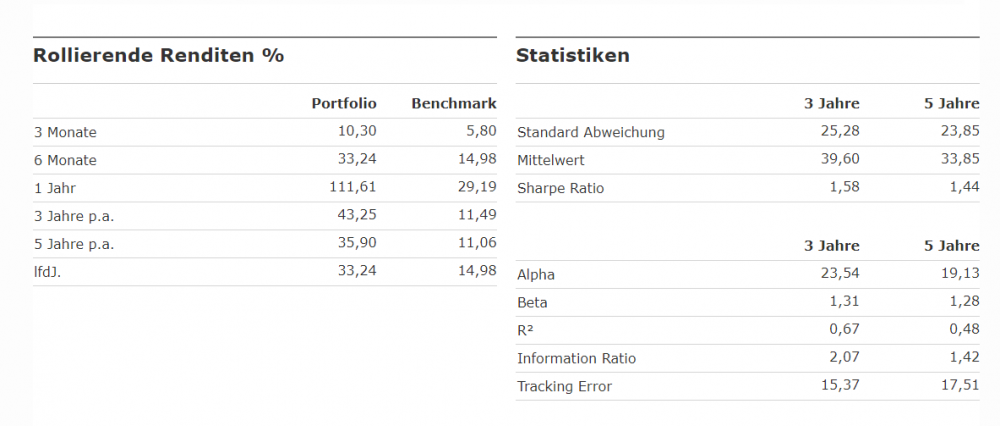
Task: Click the Sharpe Ratio row label
Action: (561, 188)
